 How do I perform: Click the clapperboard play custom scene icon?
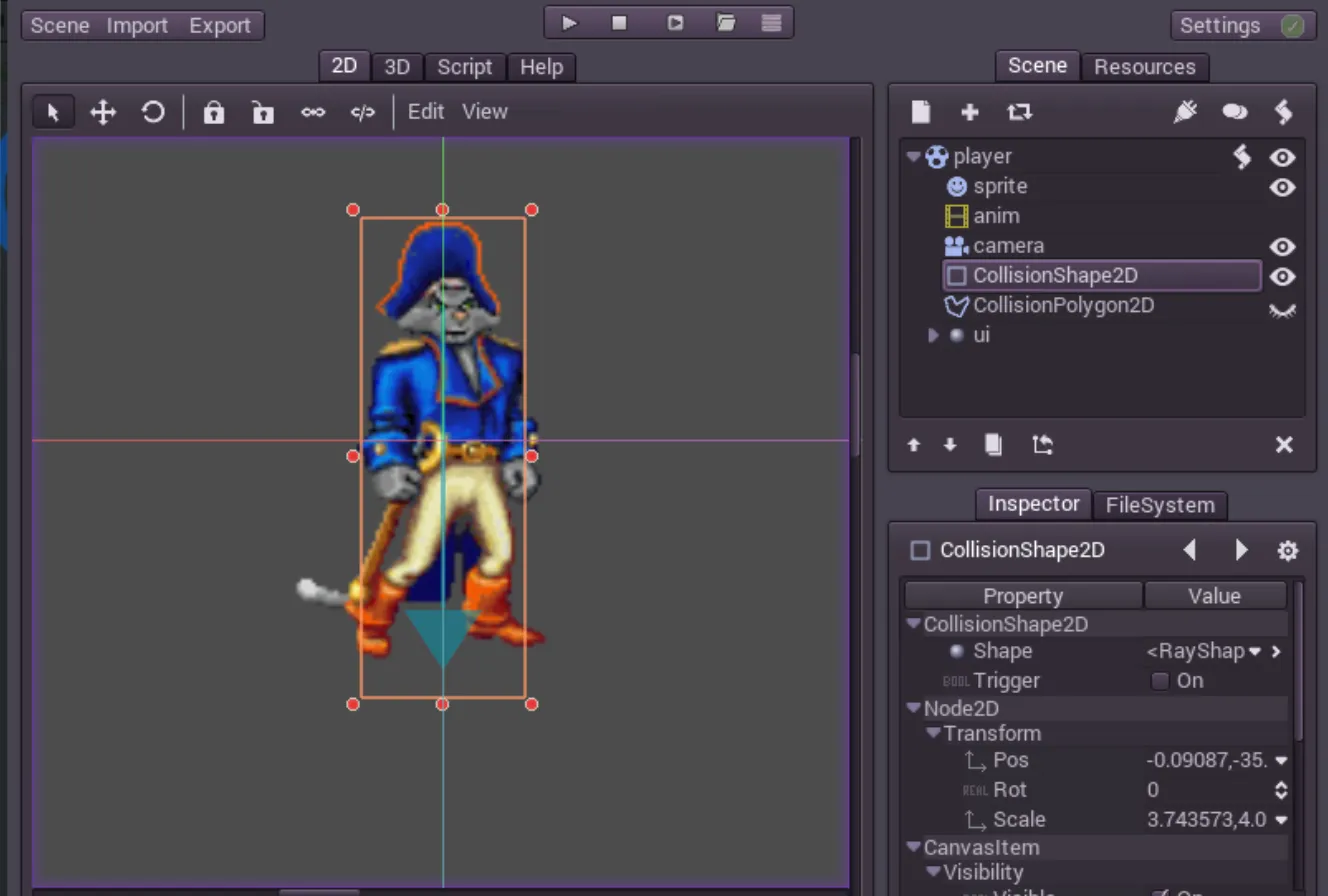coord(726,22)
